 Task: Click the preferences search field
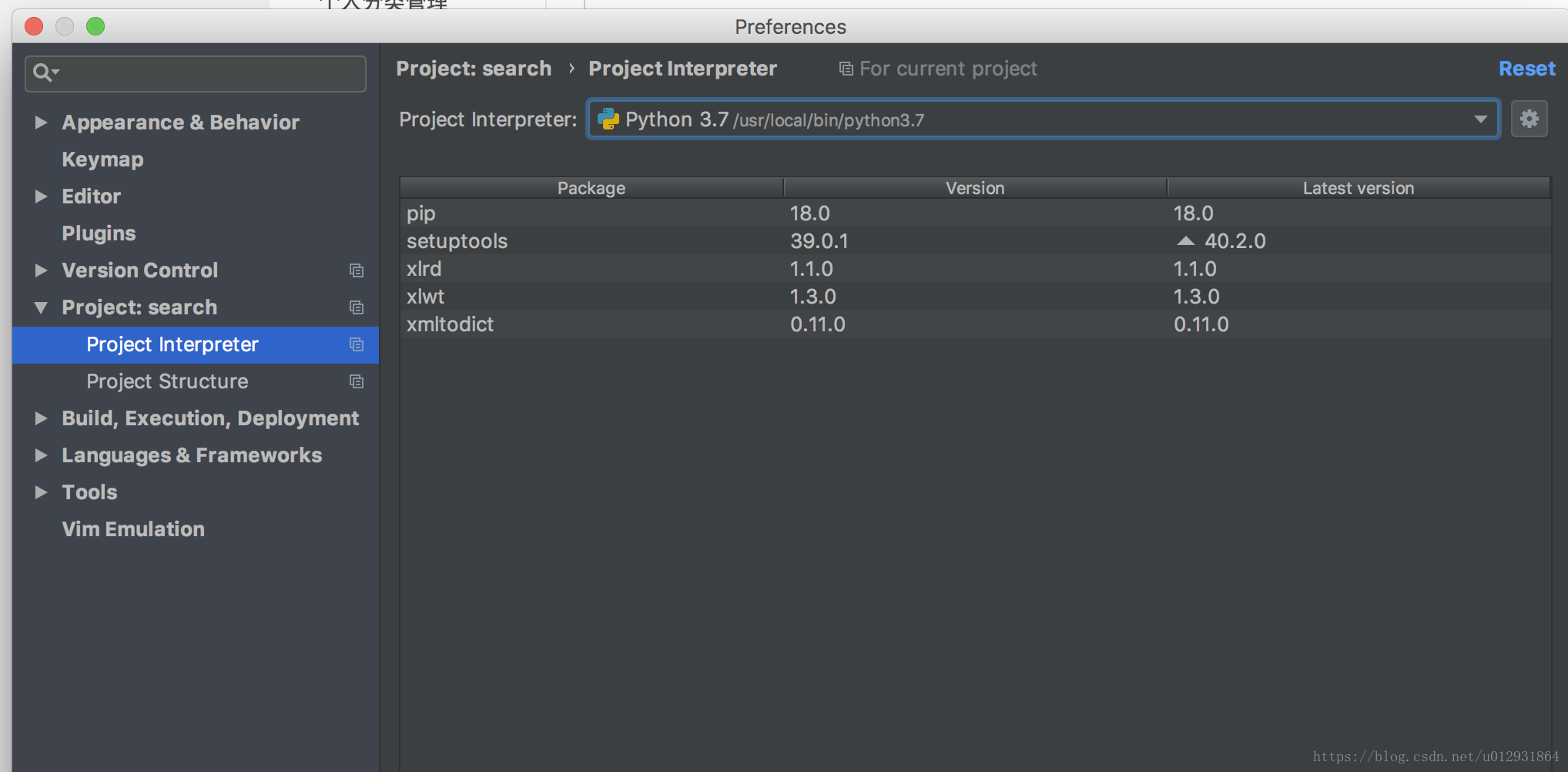(x=208, y=74)
